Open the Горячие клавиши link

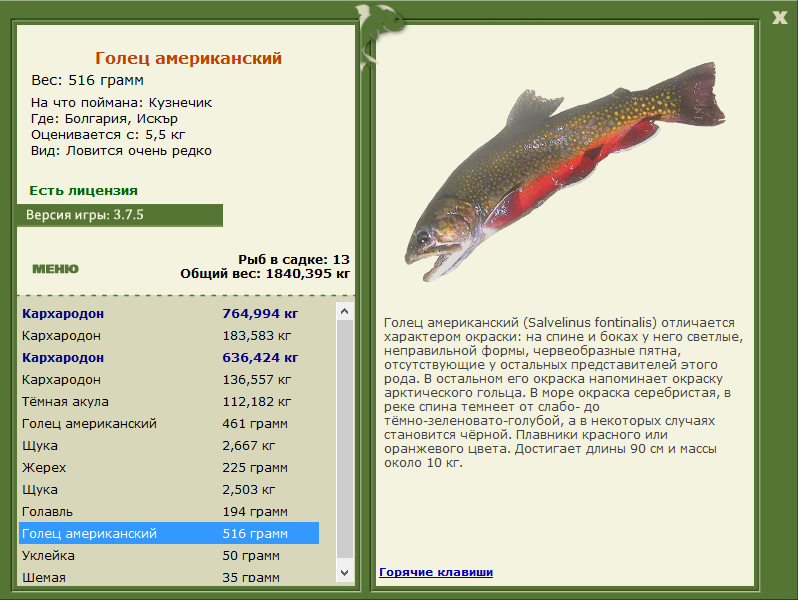pyautogui.click(x=436, y=572)
